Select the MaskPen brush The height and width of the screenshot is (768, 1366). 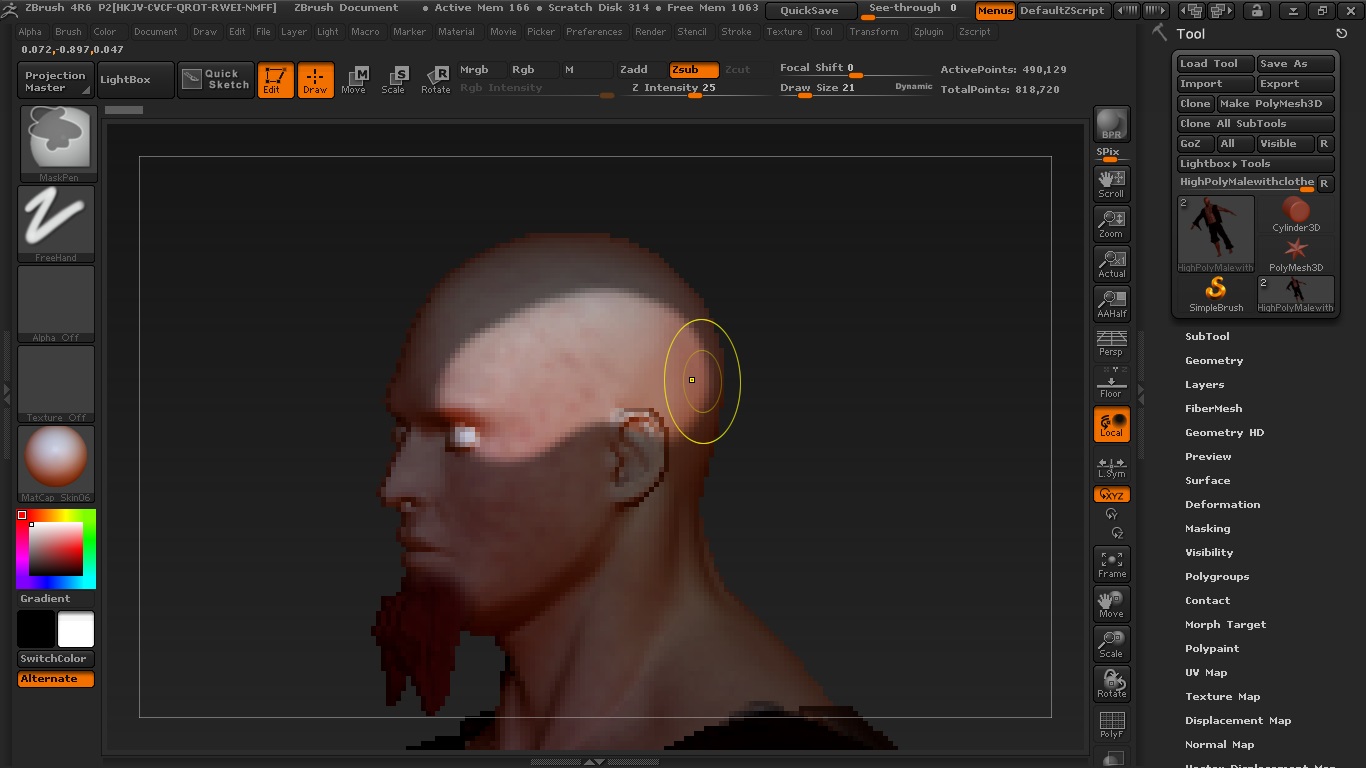click(x=55, y=140)
